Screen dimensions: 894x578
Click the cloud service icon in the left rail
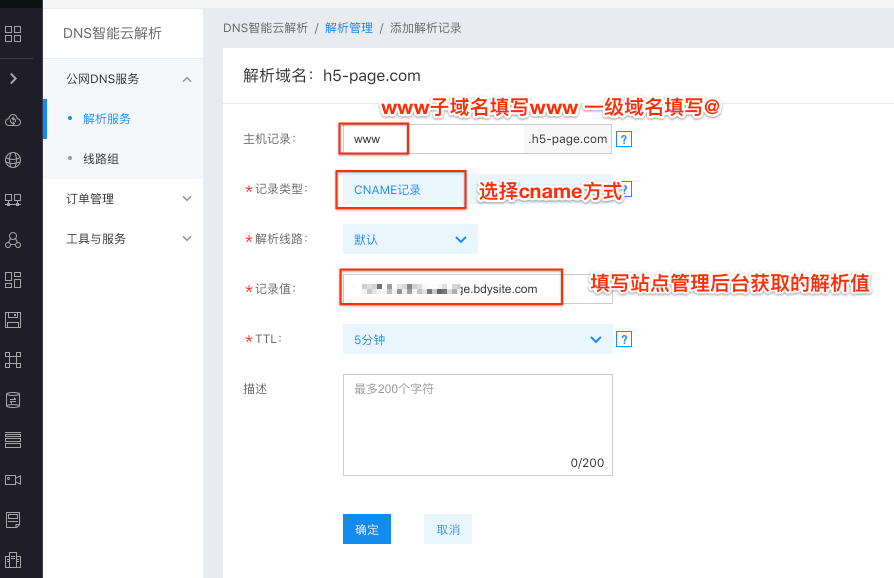coord(13,120)
